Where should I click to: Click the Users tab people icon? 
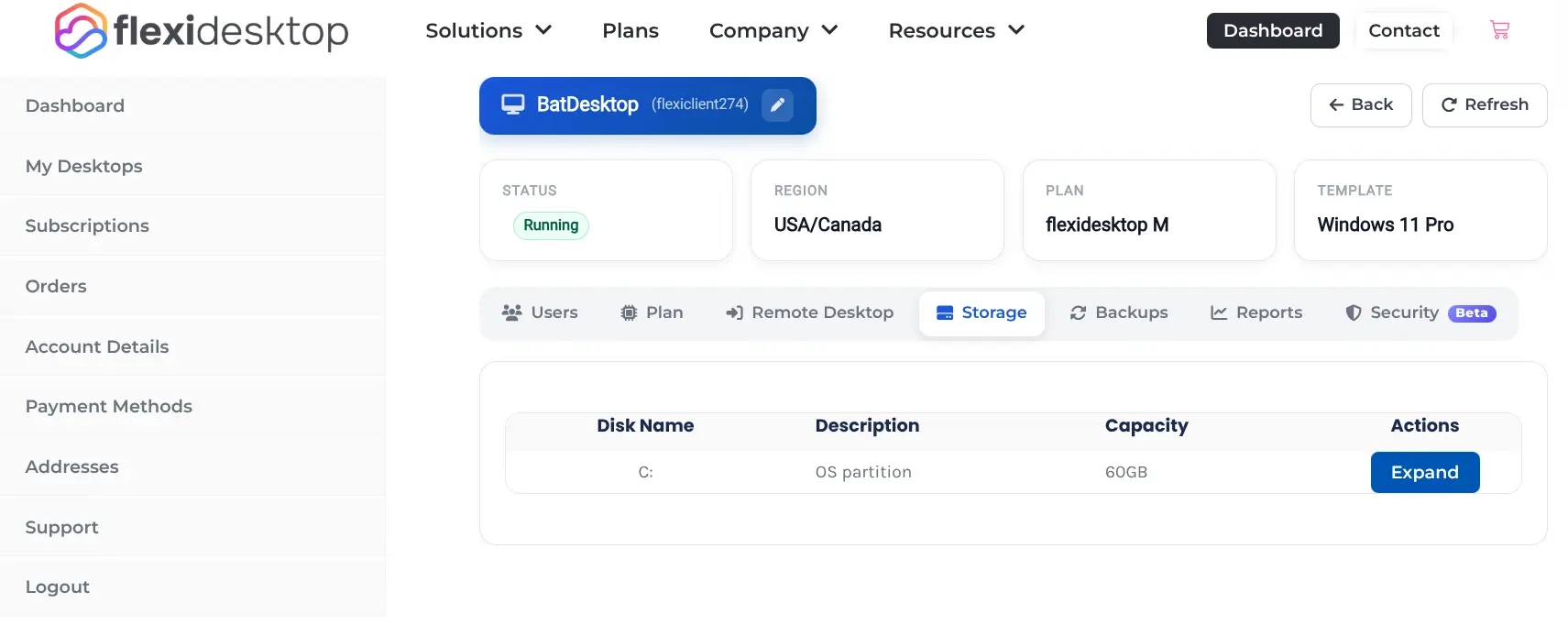511,312
